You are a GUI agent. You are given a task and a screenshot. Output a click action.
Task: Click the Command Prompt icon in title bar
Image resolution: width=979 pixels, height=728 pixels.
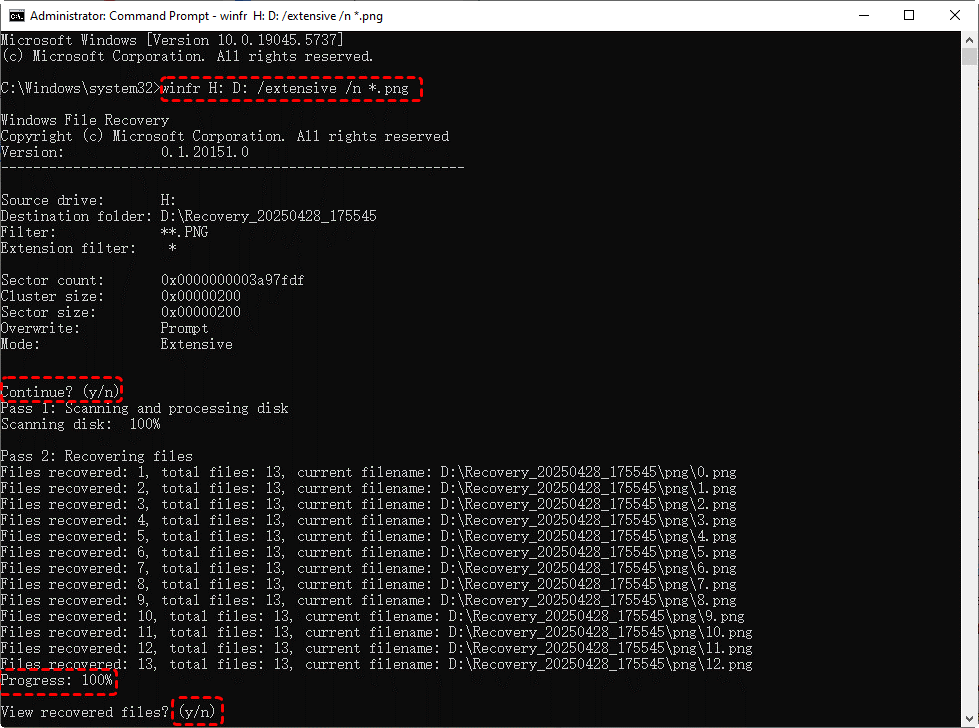(x=15, y=16)
